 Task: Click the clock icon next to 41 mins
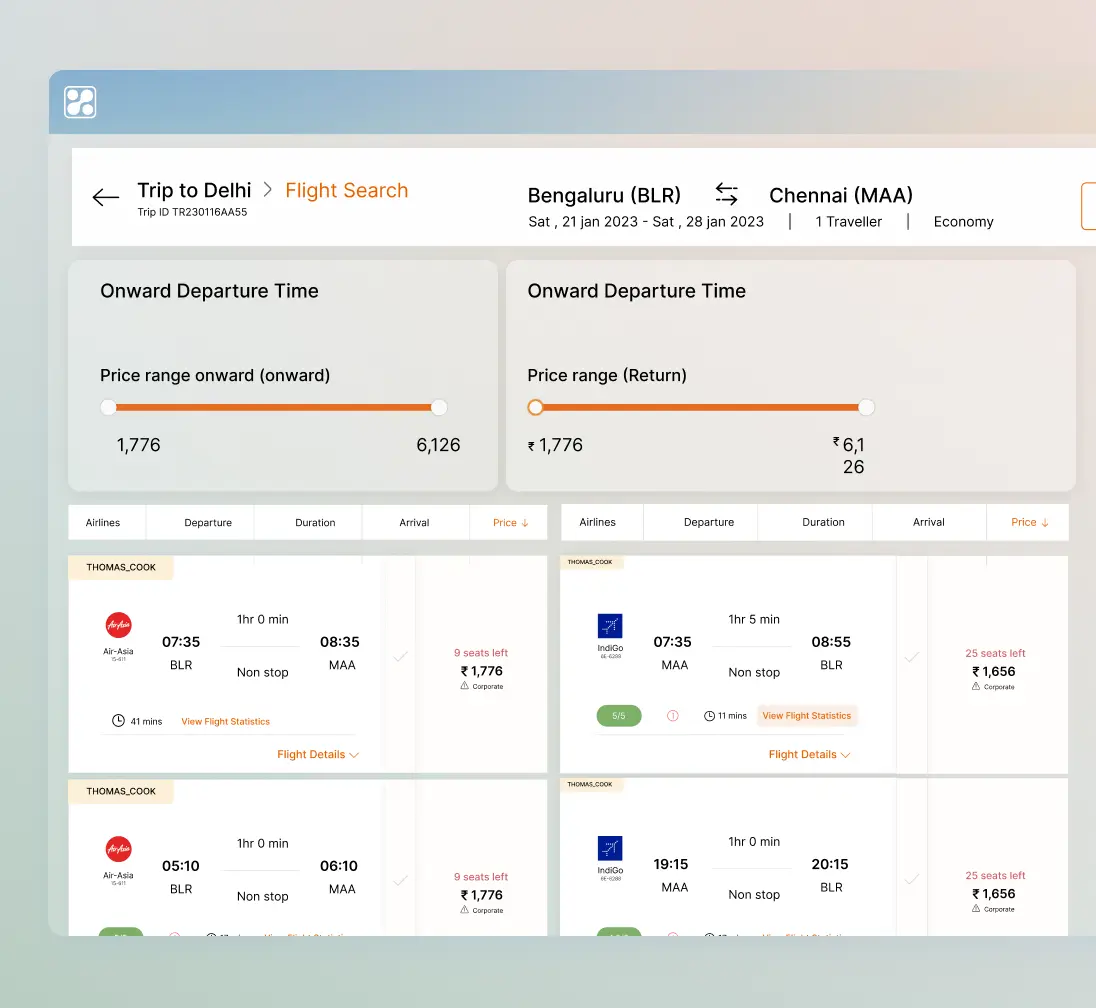point(118,721)
